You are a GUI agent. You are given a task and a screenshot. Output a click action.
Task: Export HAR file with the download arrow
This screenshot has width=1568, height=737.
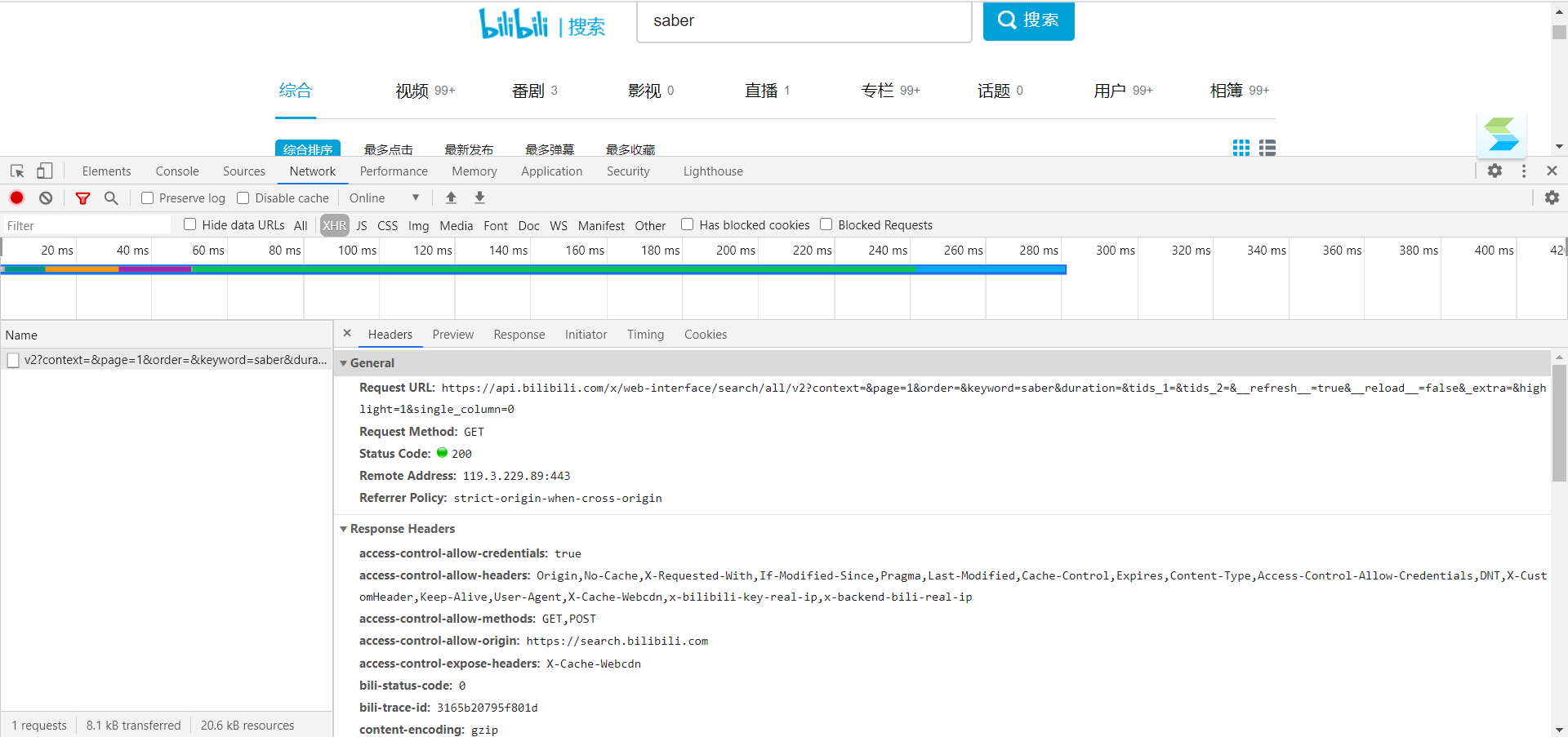[x=479, y=198]
